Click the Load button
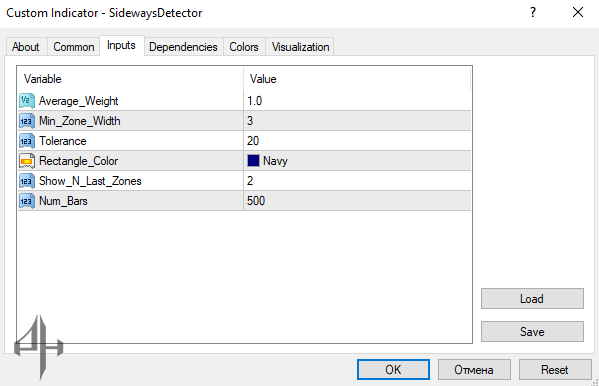Screen dimensions: 599x386 coord(532,298)
